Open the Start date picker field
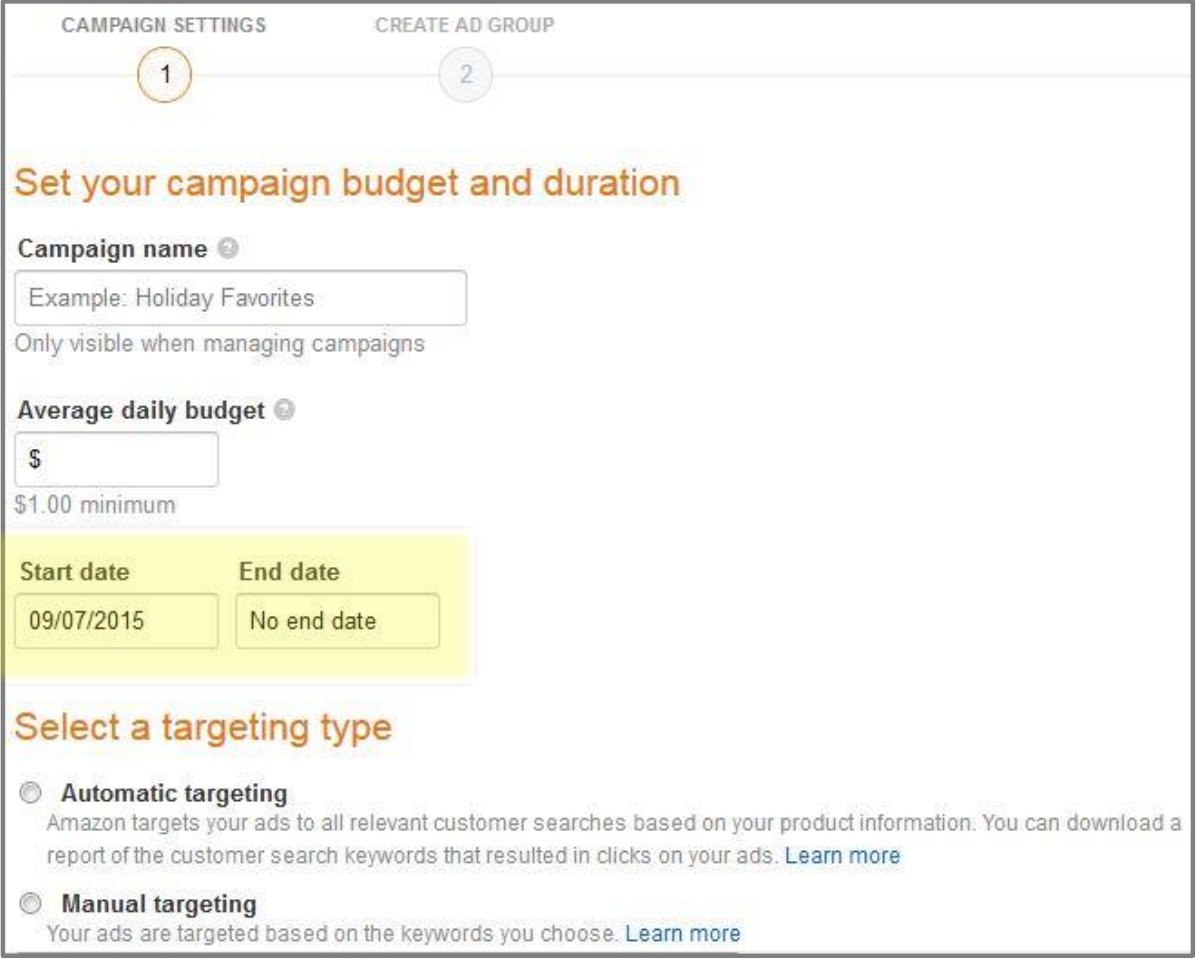1196x960 pixels. (117, 621)
